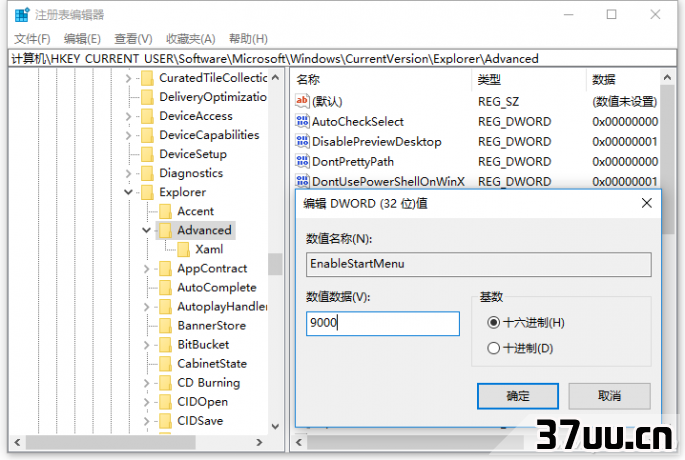The width and height of the screenshot is (685, 460).
Task: Expand the CD Burning tree node
Action: coord(146,384)
